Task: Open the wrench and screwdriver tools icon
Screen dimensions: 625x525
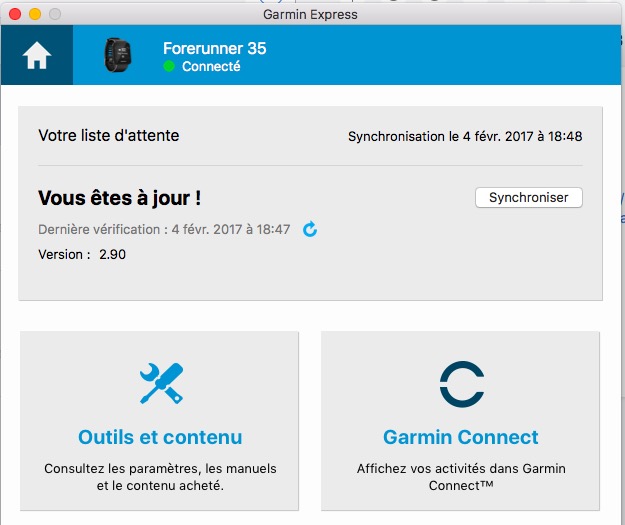Action: click(x=161, y=383)
